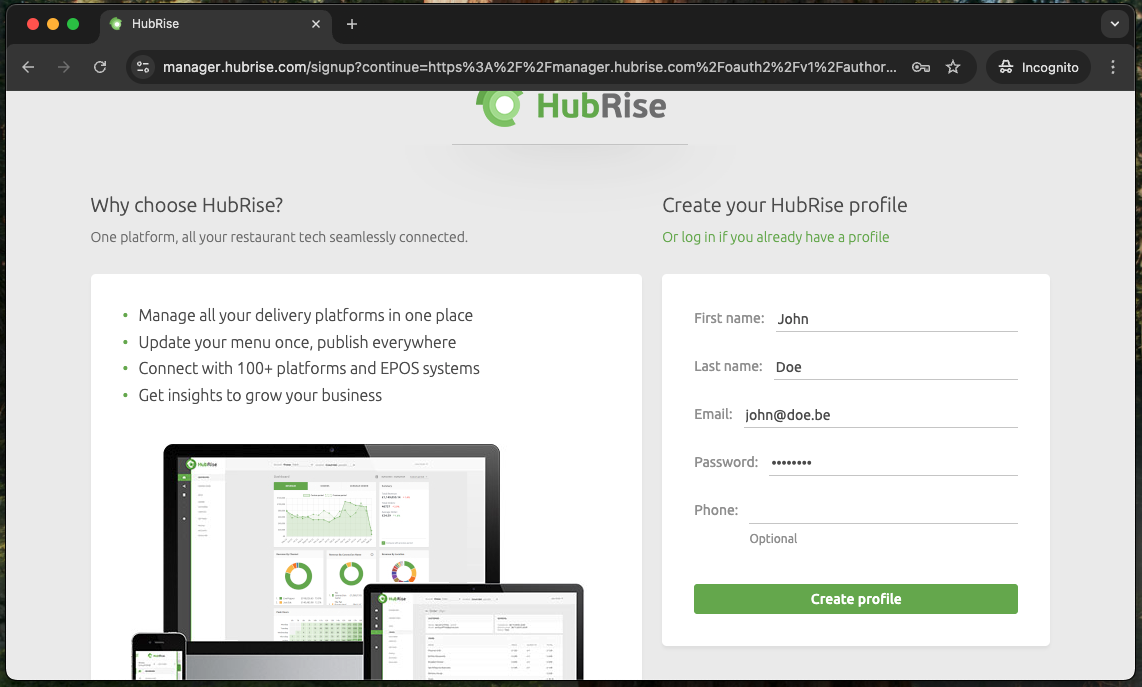Bookmark this page with the star icon
1142x687 pixels.
(x=953, y=67)
